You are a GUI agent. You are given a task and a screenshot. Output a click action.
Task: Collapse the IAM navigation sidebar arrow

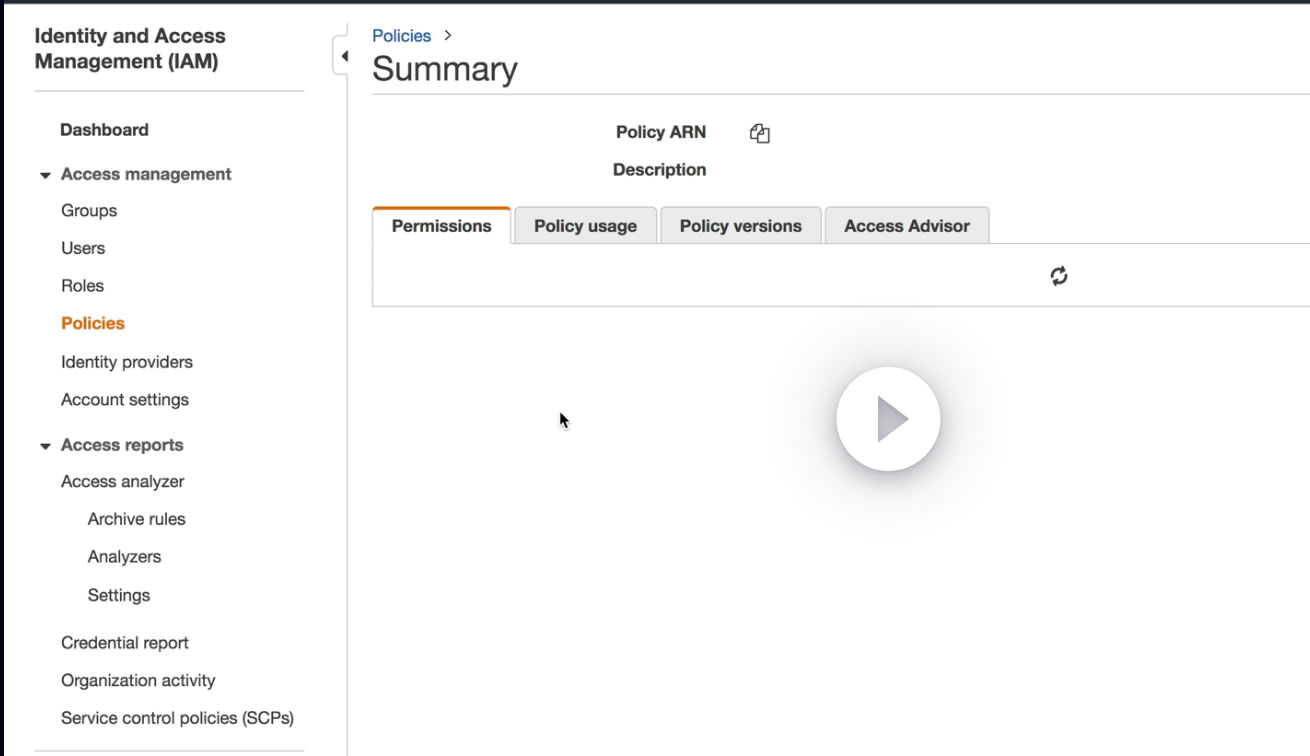pyautogui.click(x=344, y=56)
